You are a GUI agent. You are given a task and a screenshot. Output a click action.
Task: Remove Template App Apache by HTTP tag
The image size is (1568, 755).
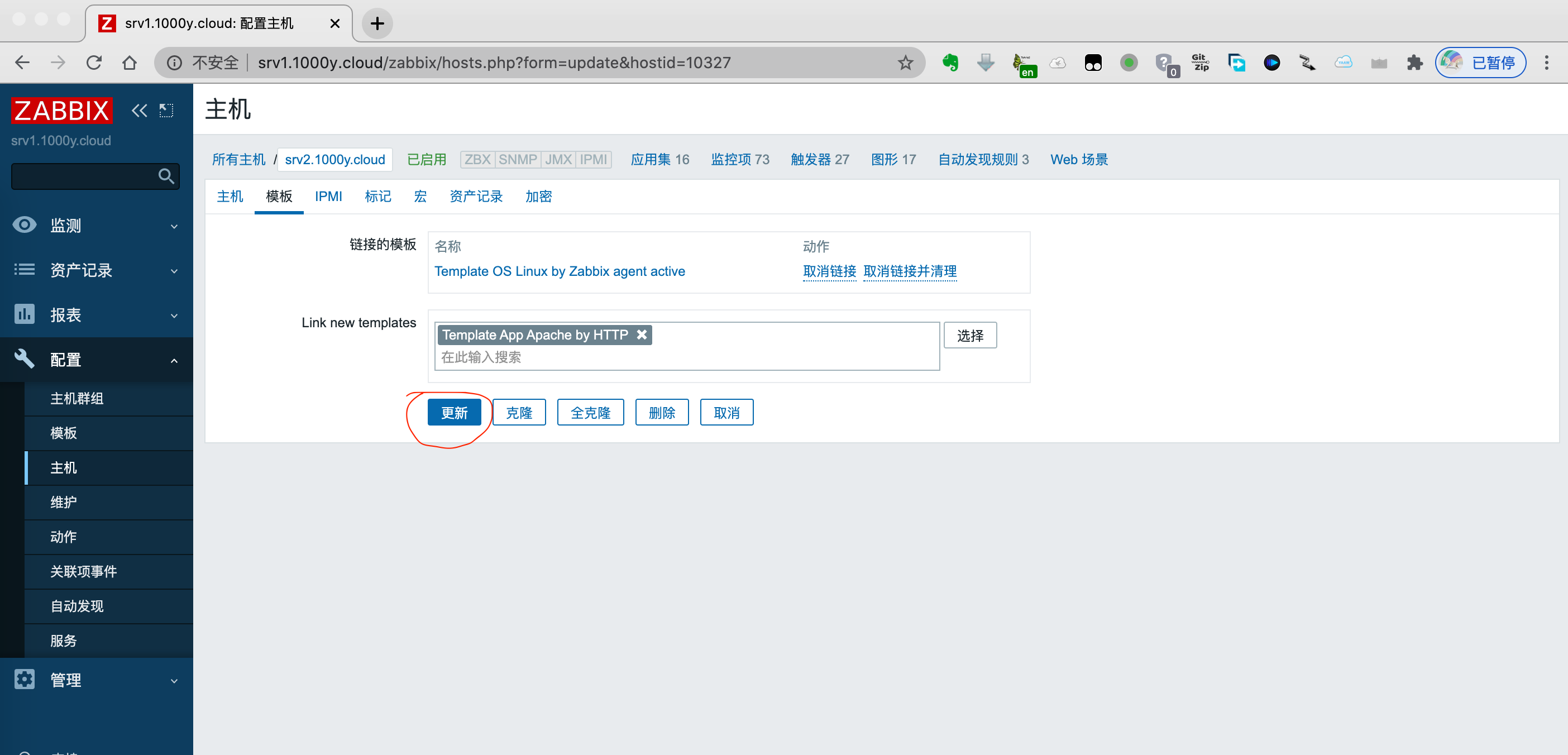point(642,335)
